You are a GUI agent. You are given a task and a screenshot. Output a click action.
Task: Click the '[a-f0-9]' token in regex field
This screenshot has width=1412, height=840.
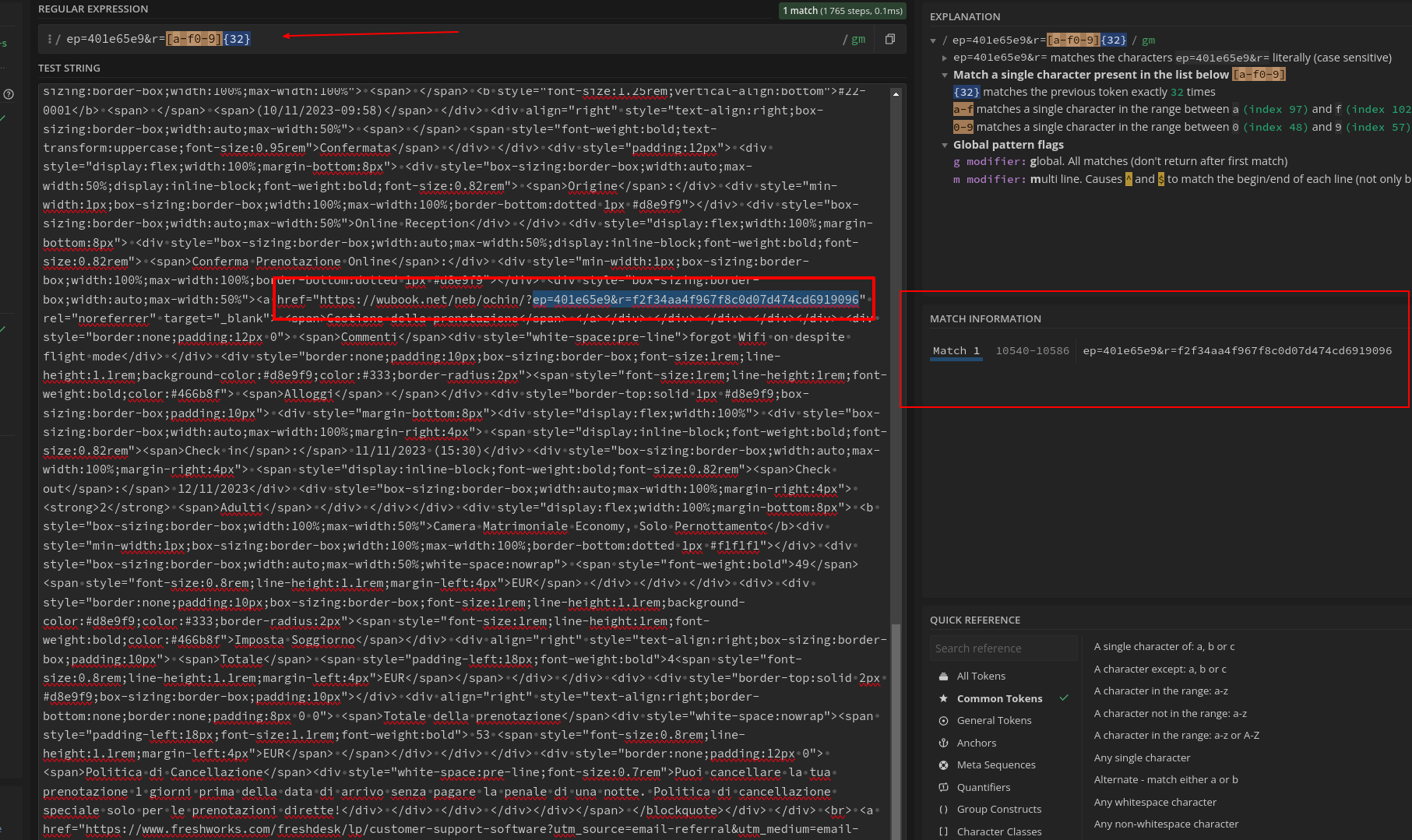click(x=194, y=39)
